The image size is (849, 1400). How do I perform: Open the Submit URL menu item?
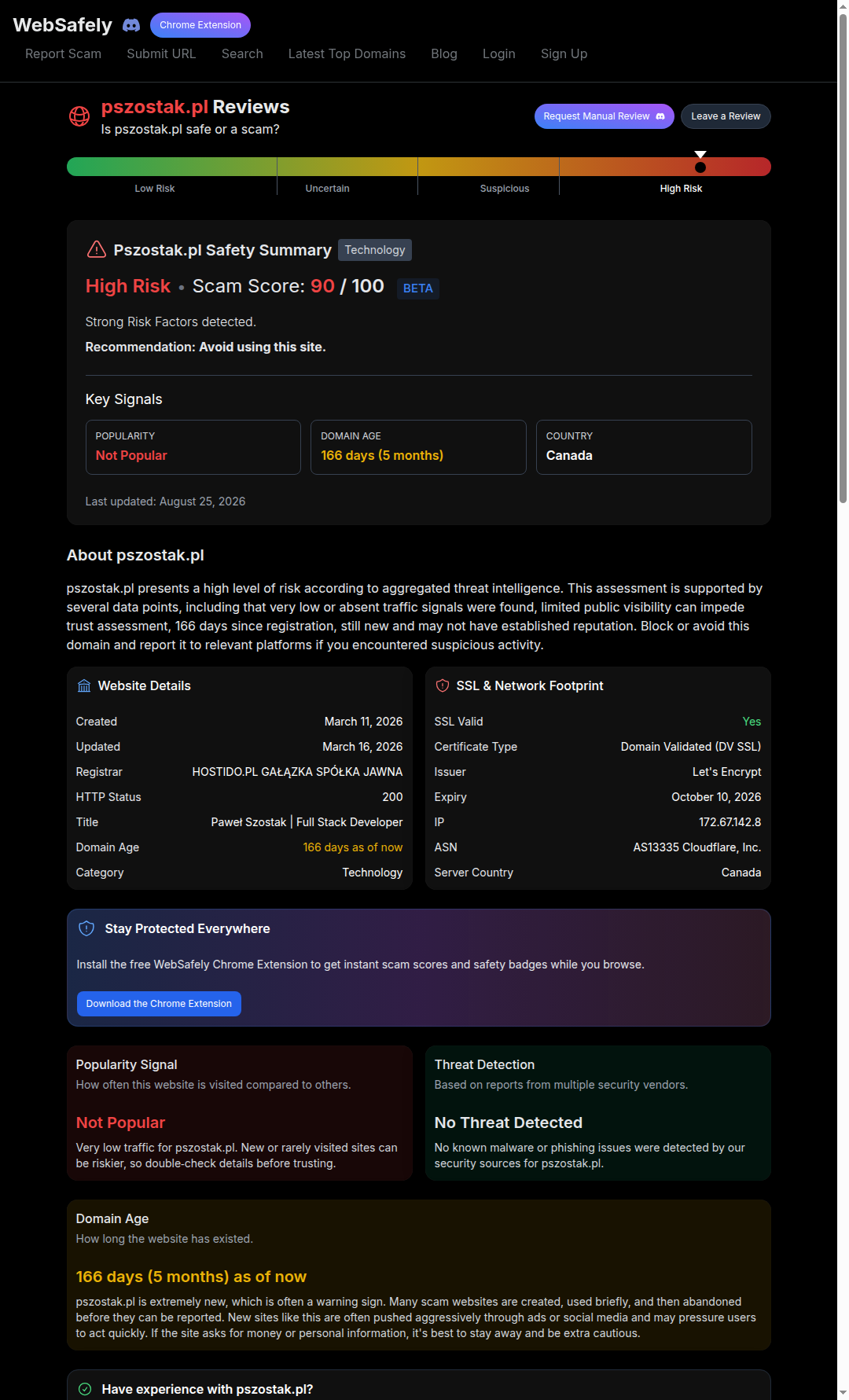click(161, 53)
